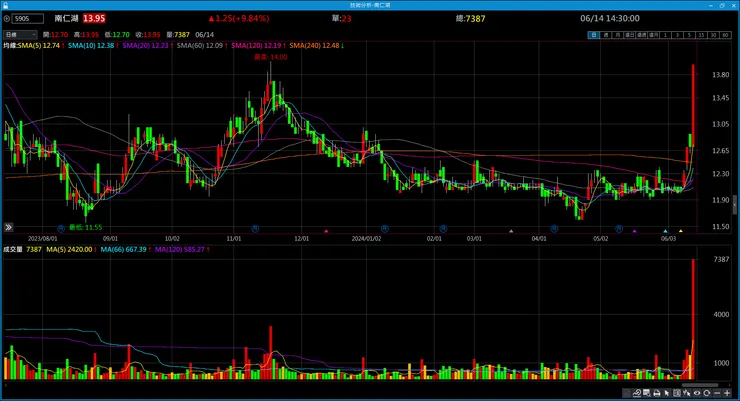The image size is (740, 401).
Task: Switch to the 月 monthly period
Action: [618, 35]
